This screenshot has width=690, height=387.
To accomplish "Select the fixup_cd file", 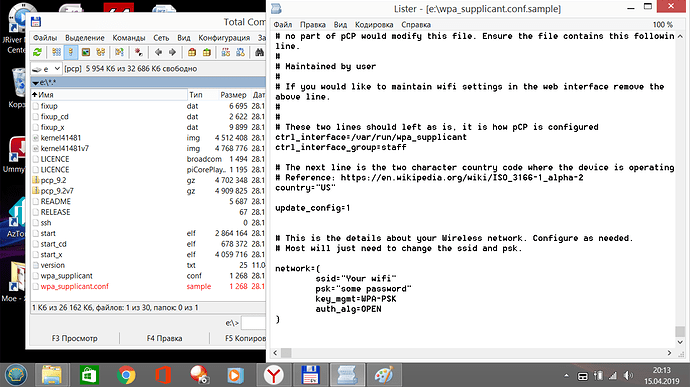I will click(148, 117).
